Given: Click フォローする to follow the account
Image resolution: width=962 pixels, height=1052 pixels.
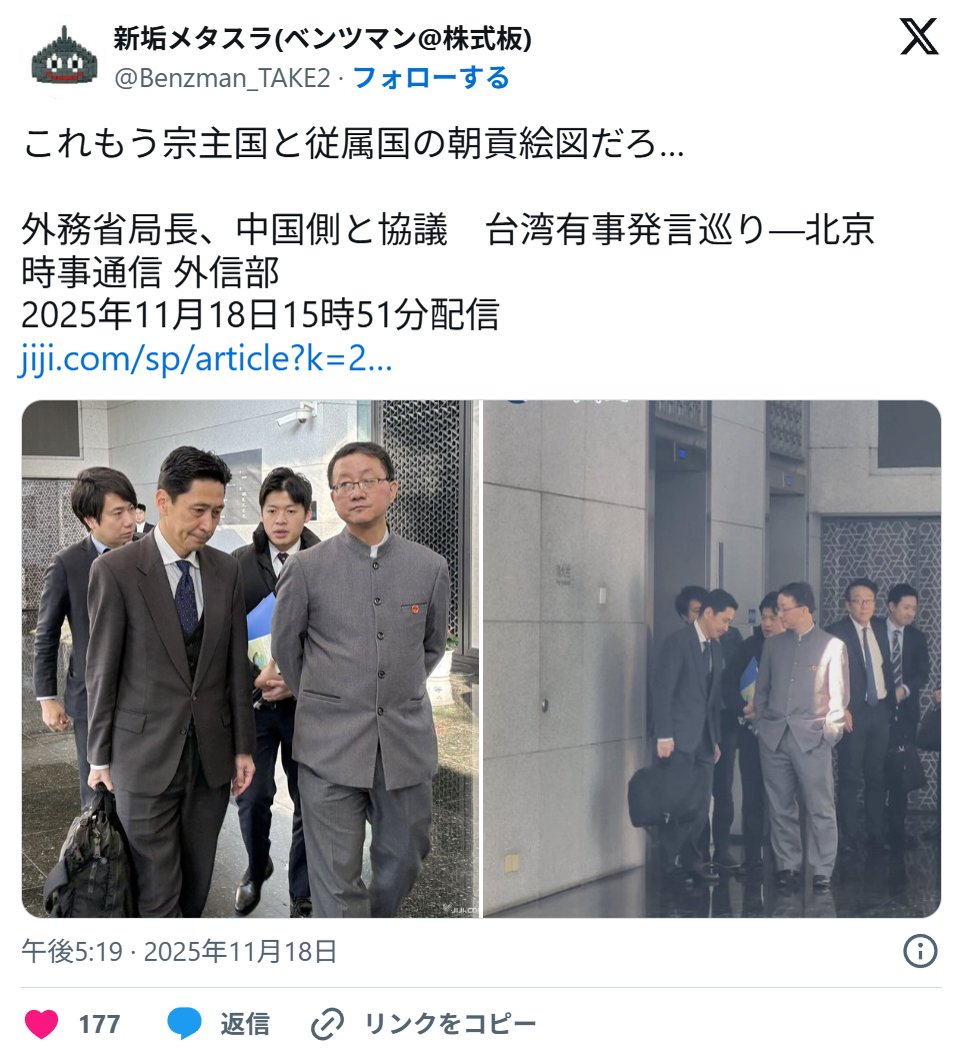Looking at the screenshot, I should 431,78.
